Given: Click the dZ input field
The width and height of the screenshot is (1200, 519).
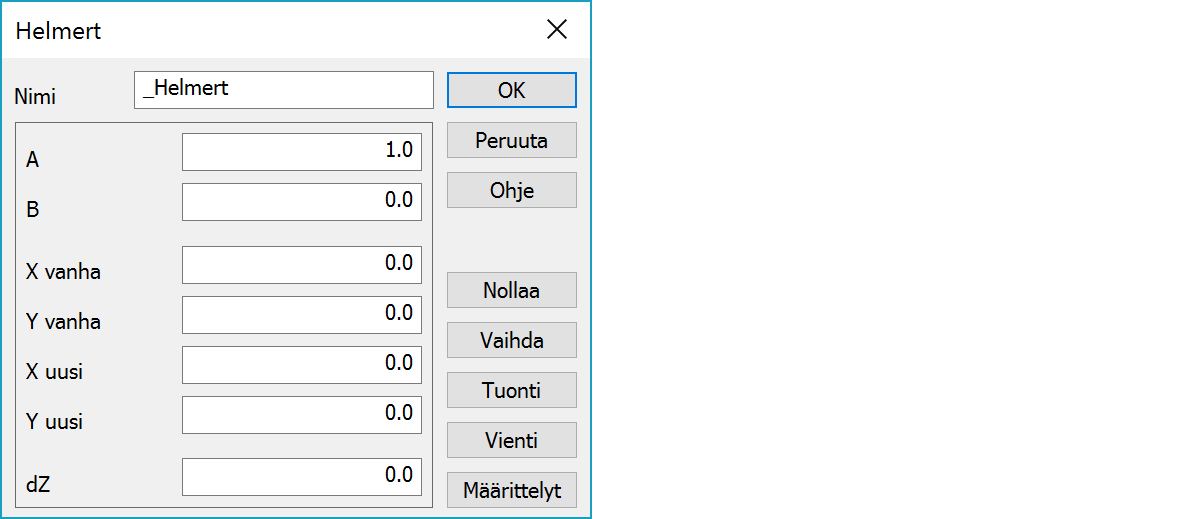Looking at the screenshot, I should point(301,477).
